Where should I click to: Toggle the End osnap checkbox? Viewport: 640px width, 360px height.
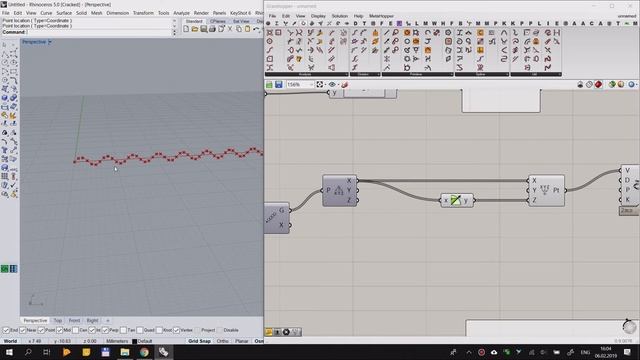(6, 330)
